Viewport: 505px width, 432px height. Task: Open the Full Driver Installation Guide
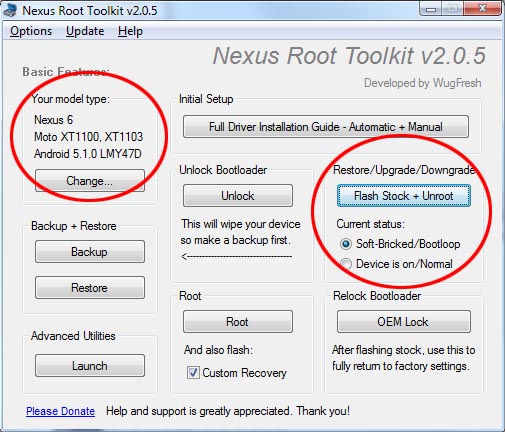click(326, 127)
